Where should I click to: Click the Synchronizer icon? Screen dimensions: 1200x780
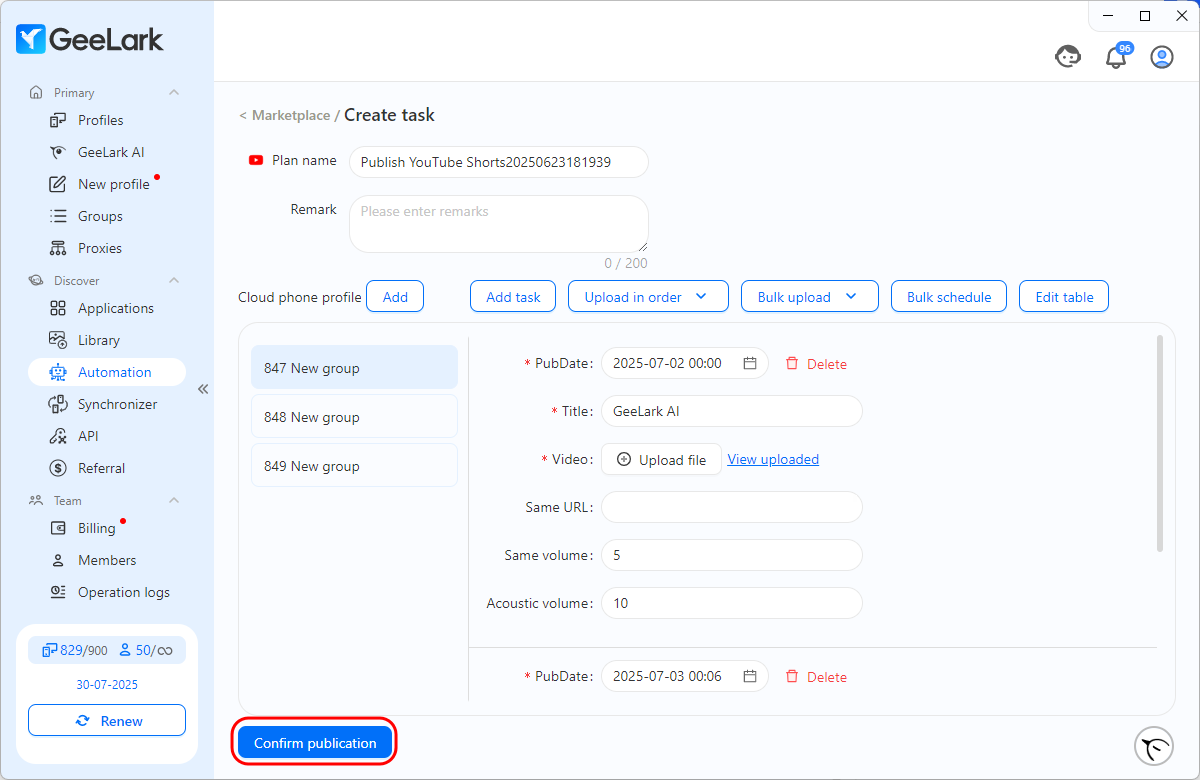pos(58,404)
